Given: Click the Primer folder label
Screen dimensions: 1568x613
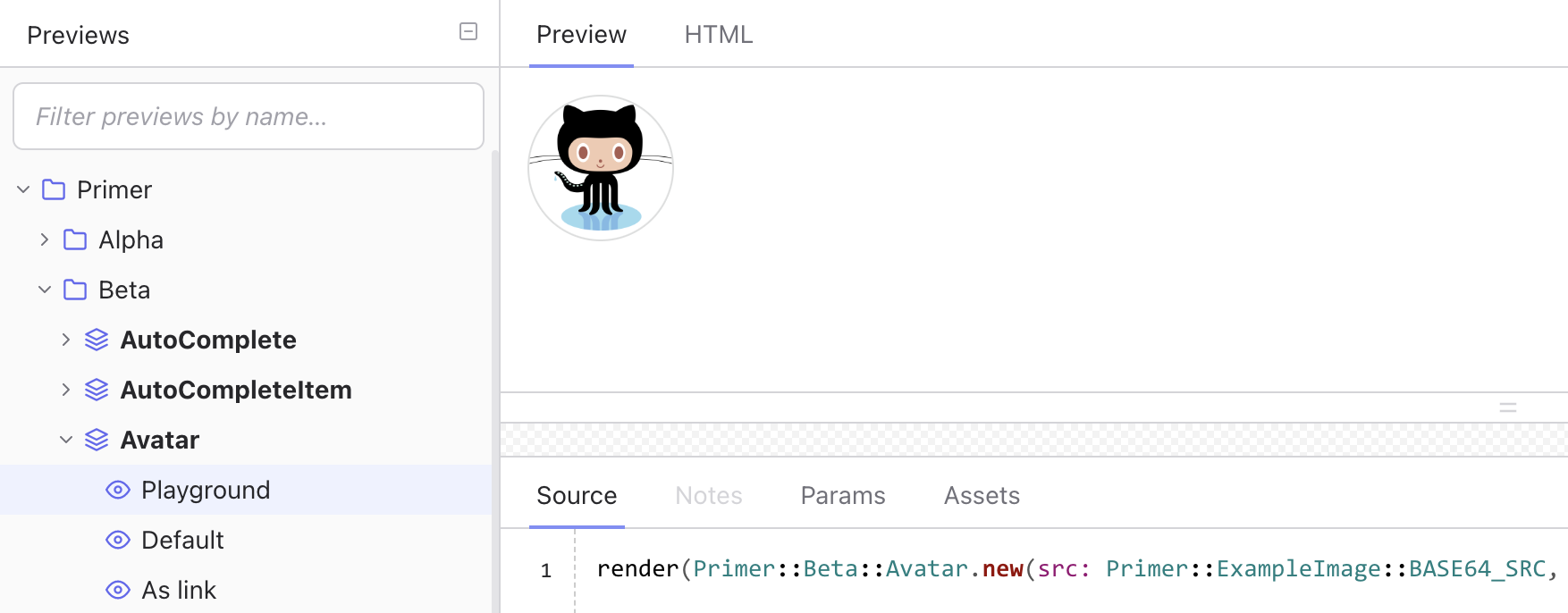Looking at the screenshot, I should 114,189.
